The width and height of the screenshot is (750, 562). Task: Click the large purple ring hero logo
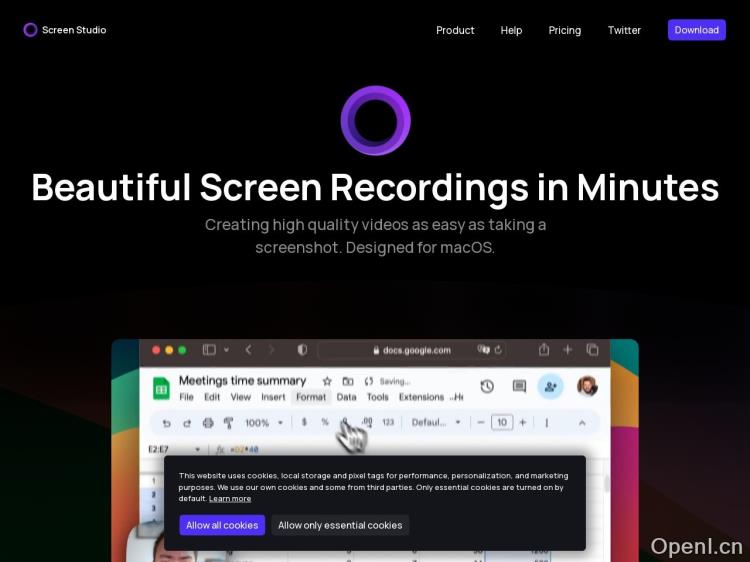[x=375, y=121]
